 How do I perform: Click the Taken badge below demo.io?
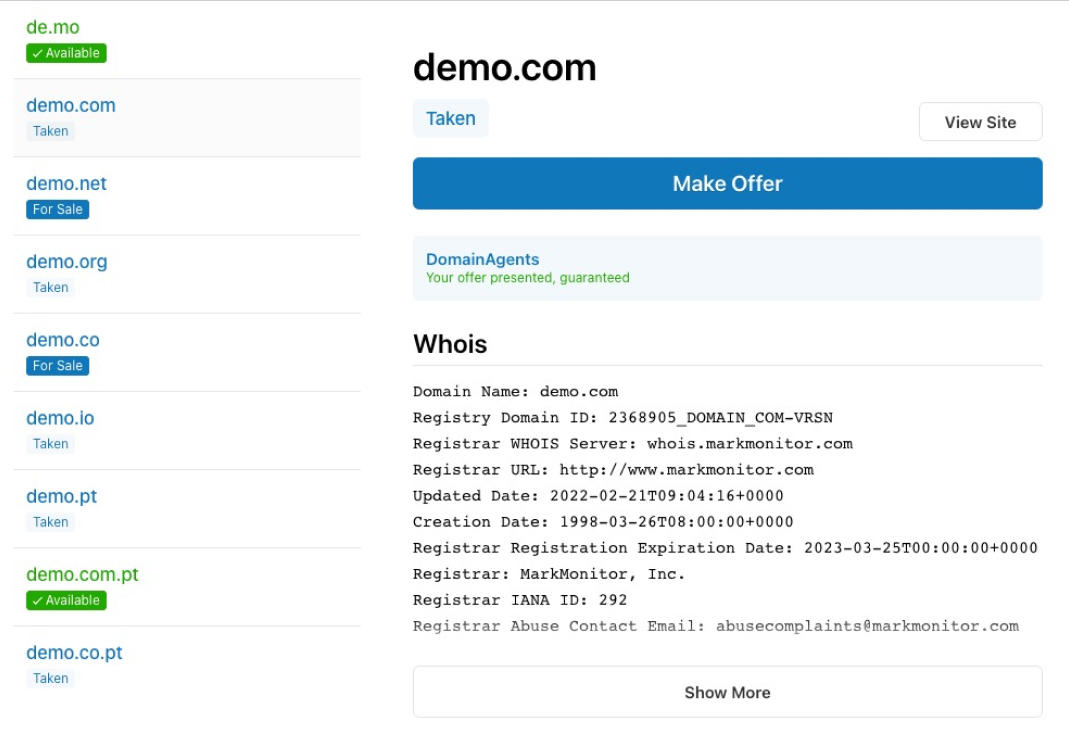50,443
